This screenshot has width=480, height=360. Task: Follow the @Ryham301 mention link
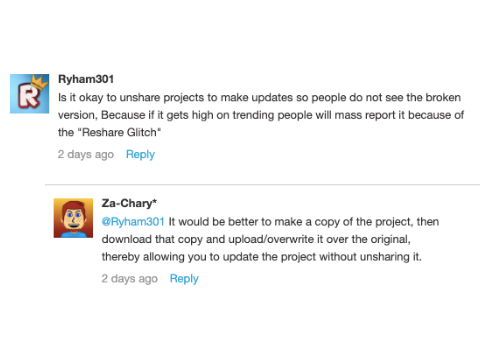pos(133,222)
